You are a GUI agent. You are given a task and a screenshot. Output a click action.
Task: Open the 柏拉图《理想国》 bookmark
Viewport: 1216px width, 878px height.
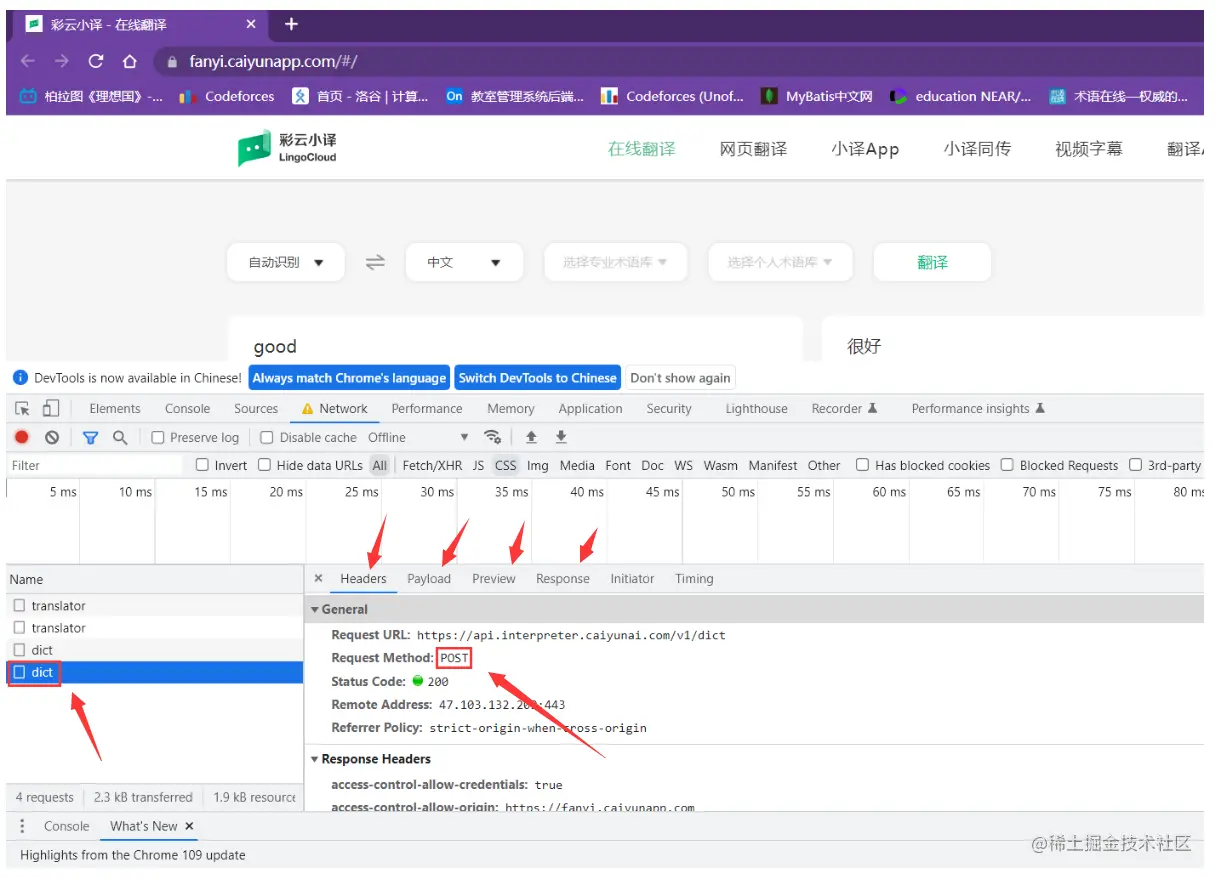(91, 96)
